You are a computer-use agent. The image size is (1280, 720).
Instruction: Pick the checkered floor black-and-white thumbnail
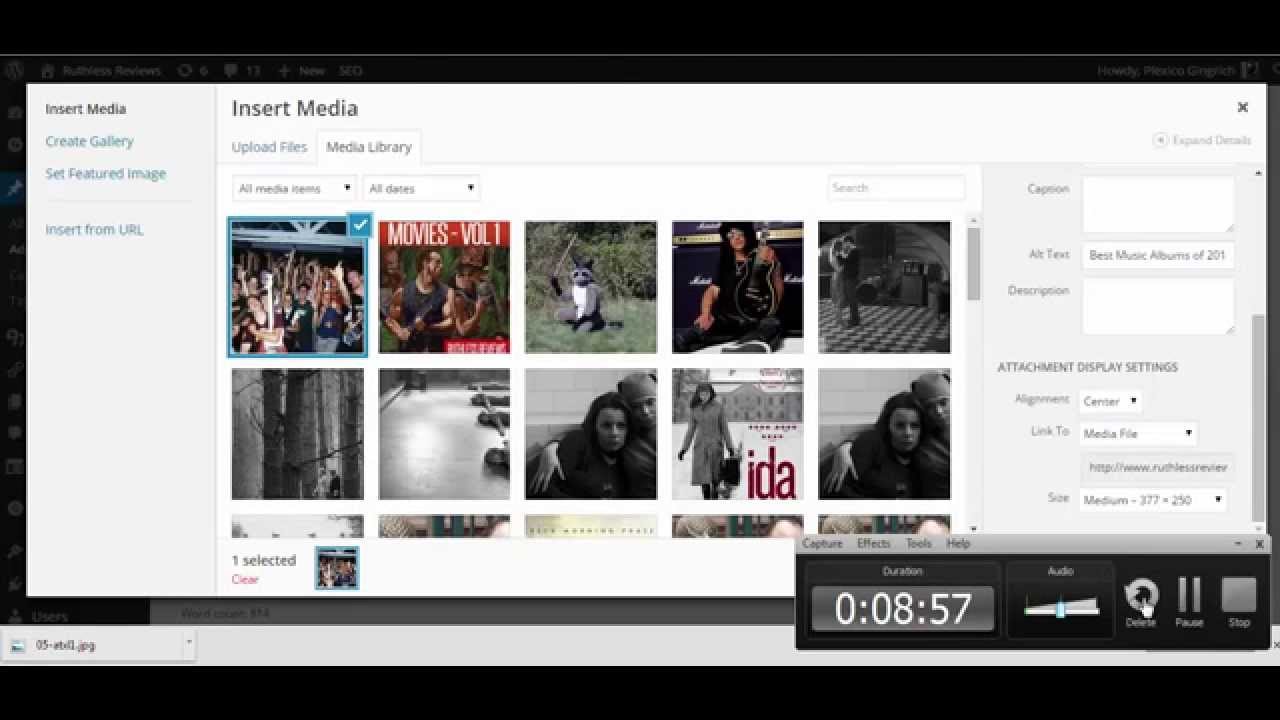point(884,287)
